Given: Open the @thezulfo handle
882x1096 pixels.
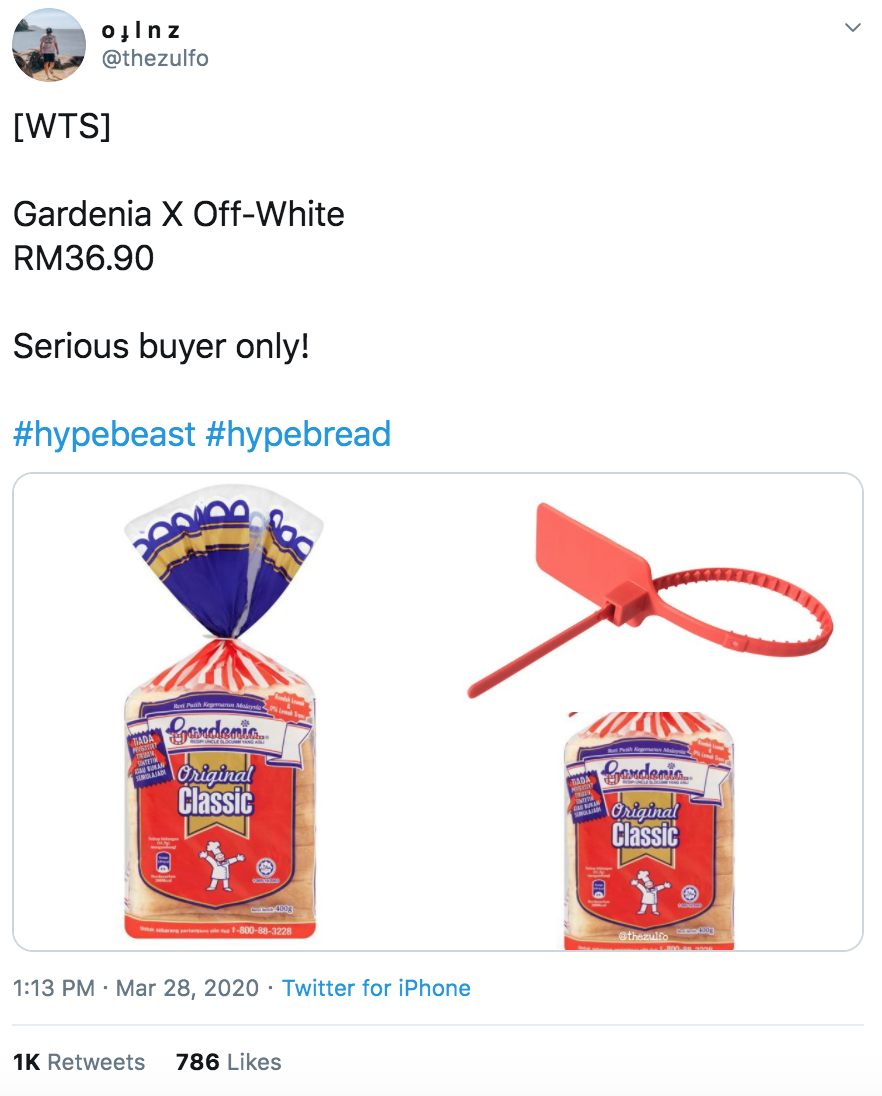Looking at the screenshot, I should (x=155, y=58).
